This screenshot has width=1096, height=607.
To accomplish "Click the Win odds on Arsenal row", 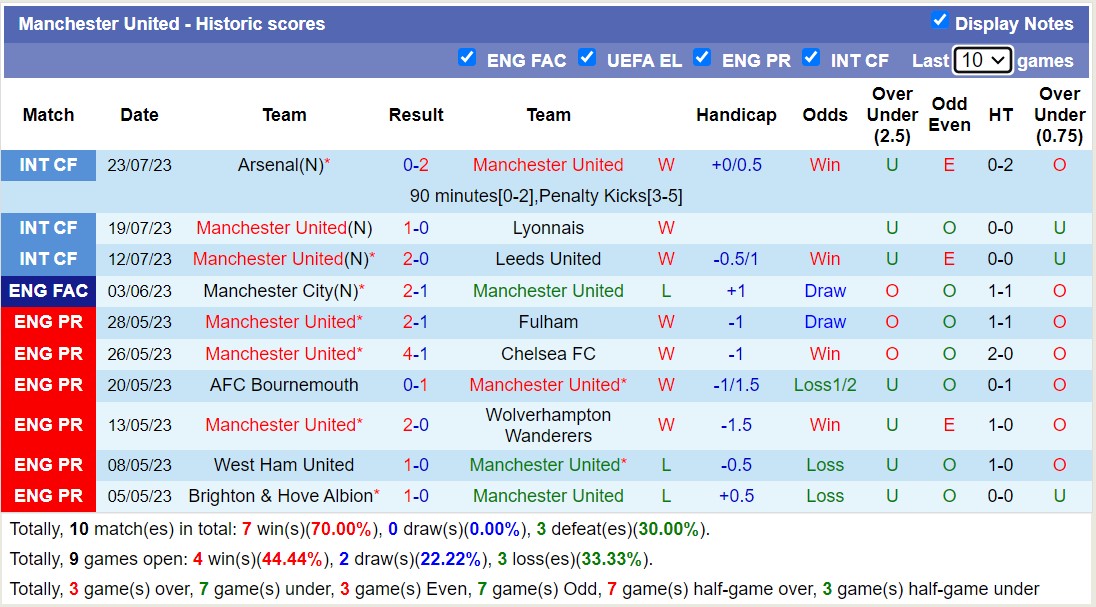I will pos(824,165).
